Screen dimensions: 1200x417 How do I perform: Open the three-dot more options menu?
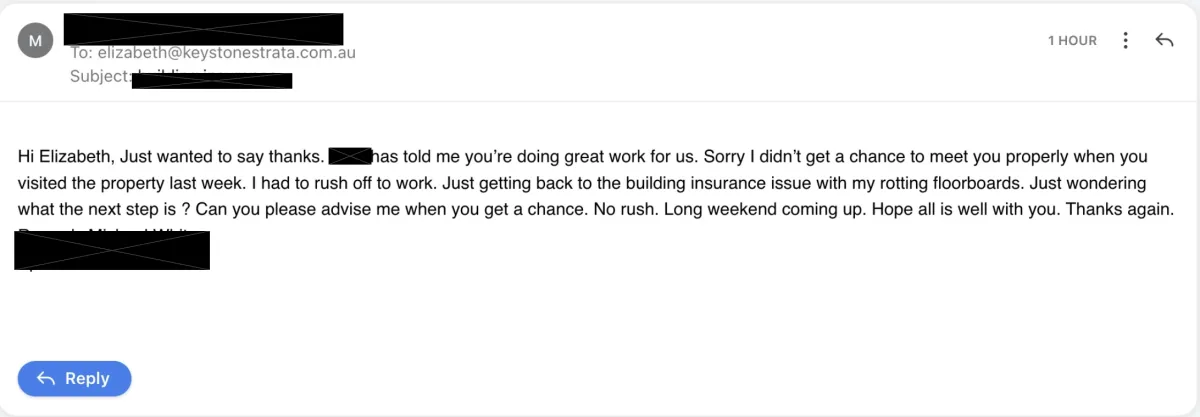(1126, 40)
